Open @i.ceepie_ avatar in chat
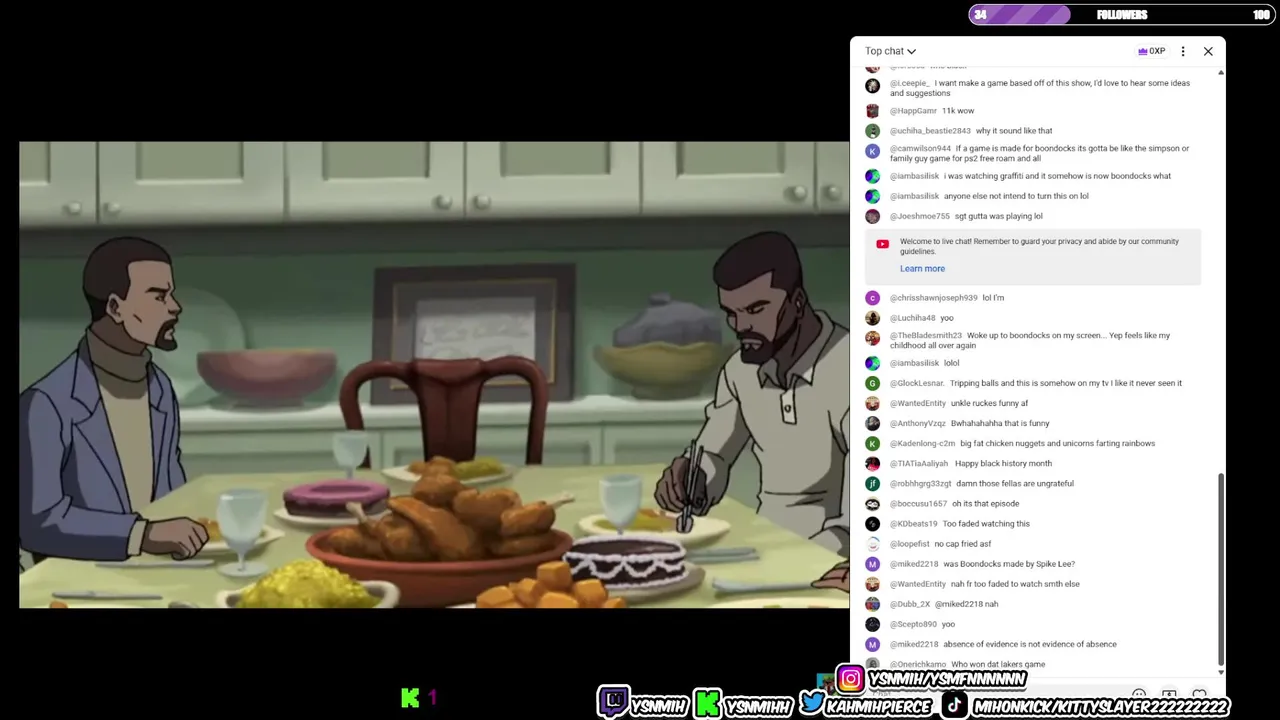This screenshot has width=1280, height=720. pyautogui.click(x=872, y=86)
